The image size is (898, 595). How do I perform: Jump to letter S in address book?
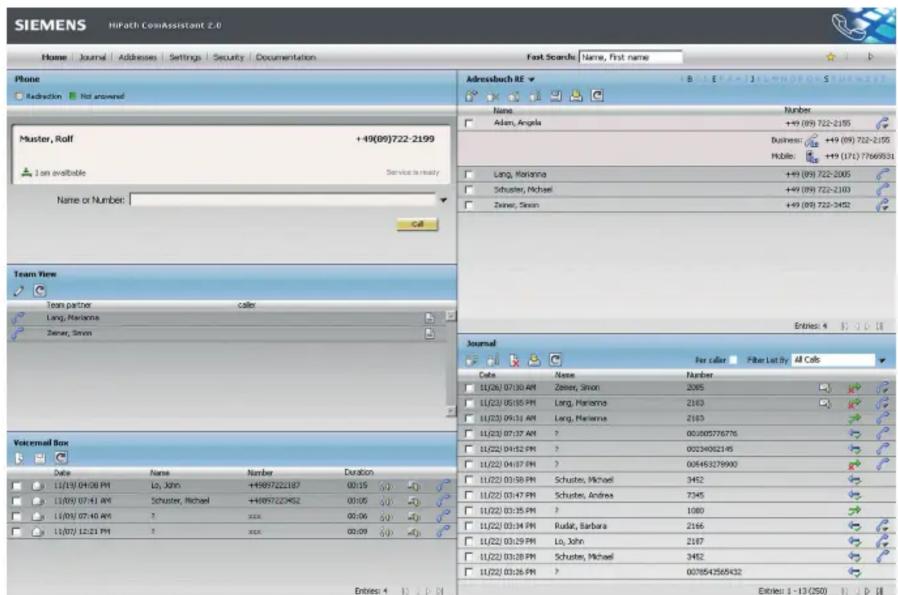click(826, 79)
